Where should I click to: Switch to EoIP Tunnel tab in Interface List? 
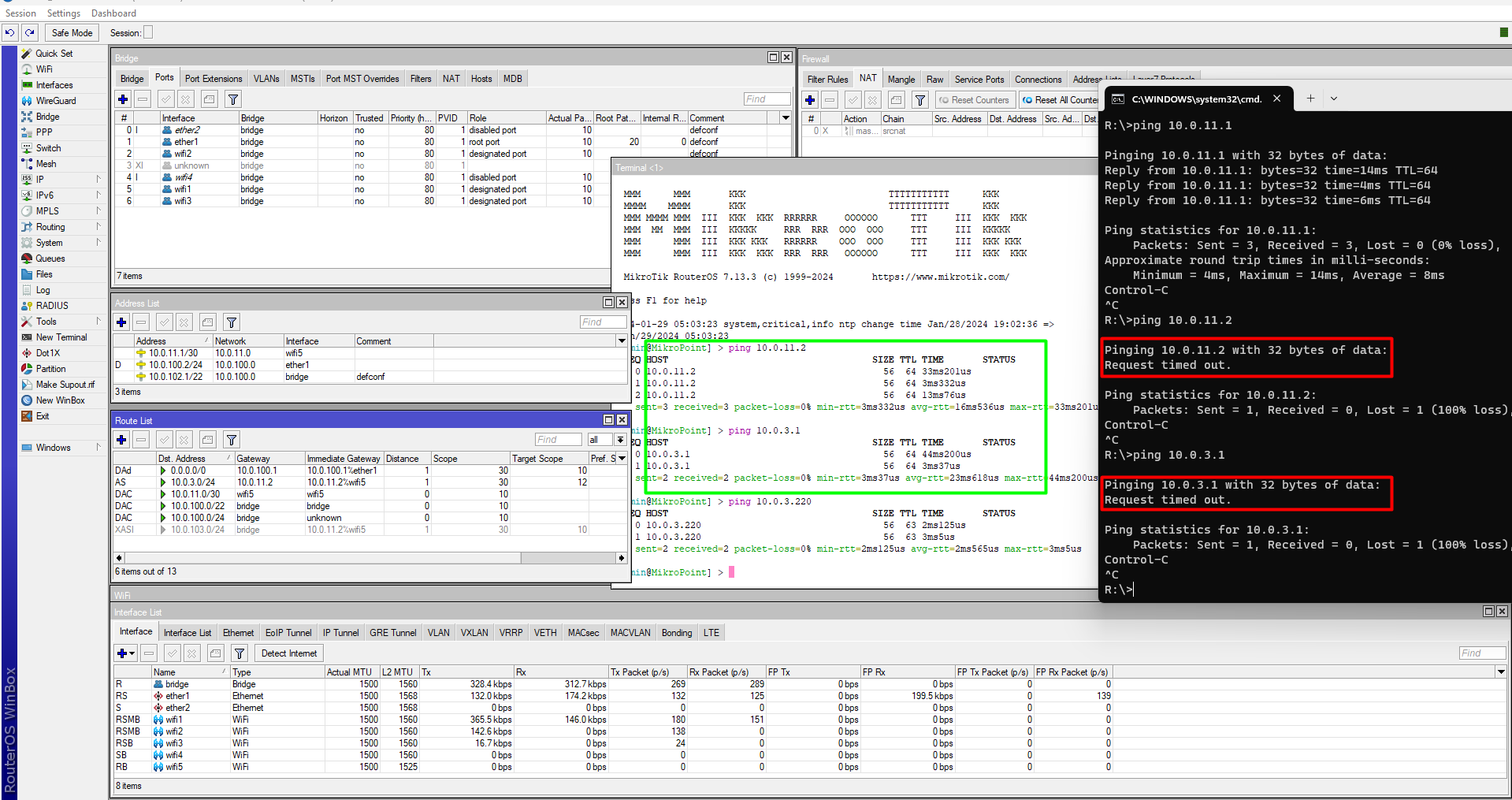coord(288,633)
